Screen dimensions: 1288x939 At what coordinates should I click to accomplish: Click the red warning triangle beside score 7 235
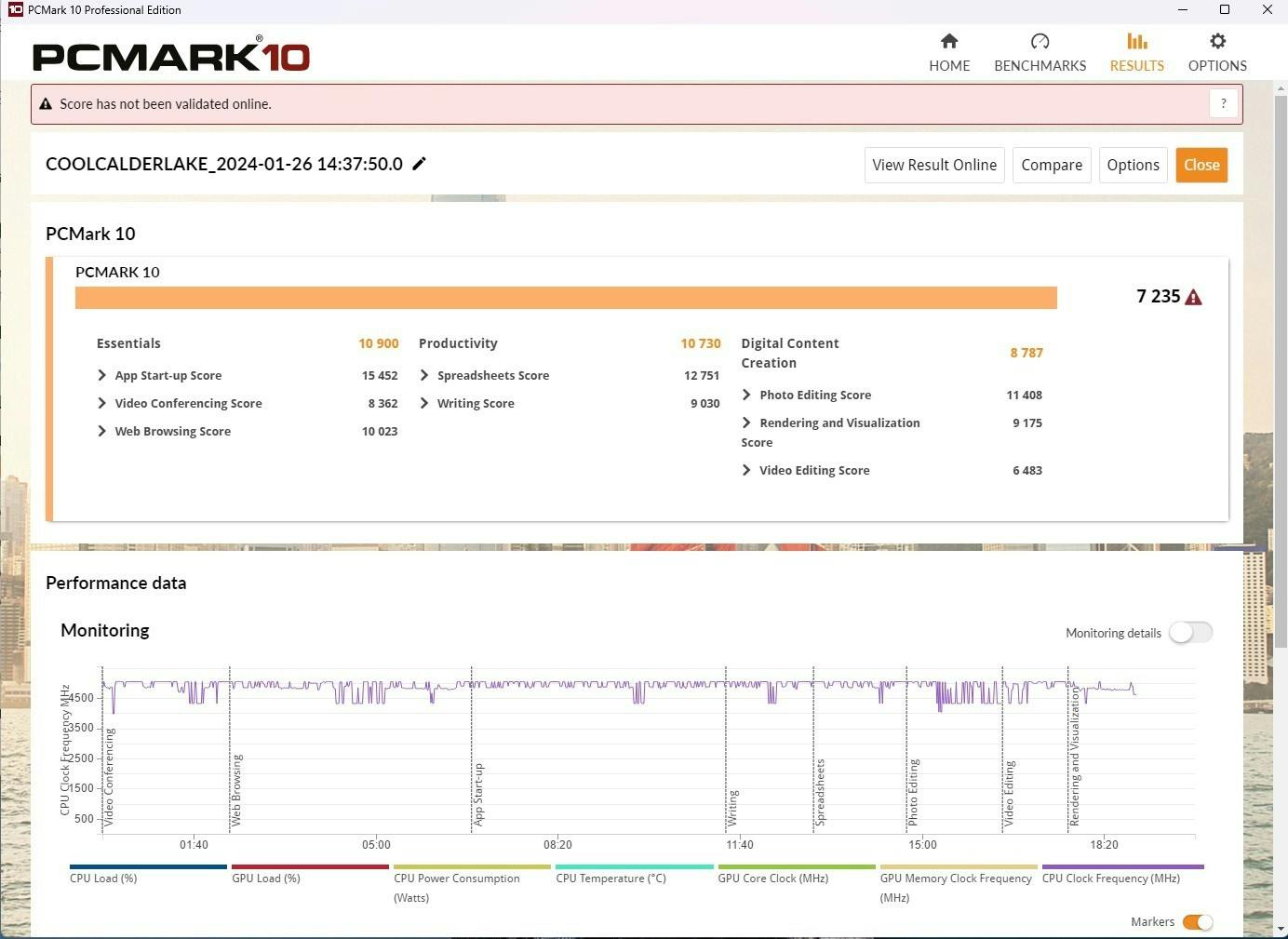1194,297
